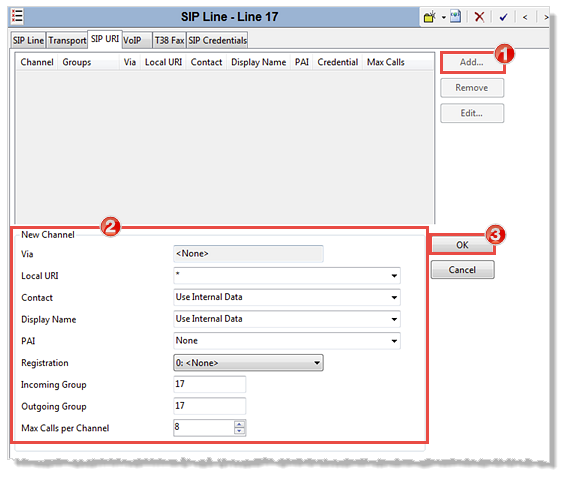Decrease Max Calls per Channel with down arrow
The image size is (562, 477).
tap(239, 431)
